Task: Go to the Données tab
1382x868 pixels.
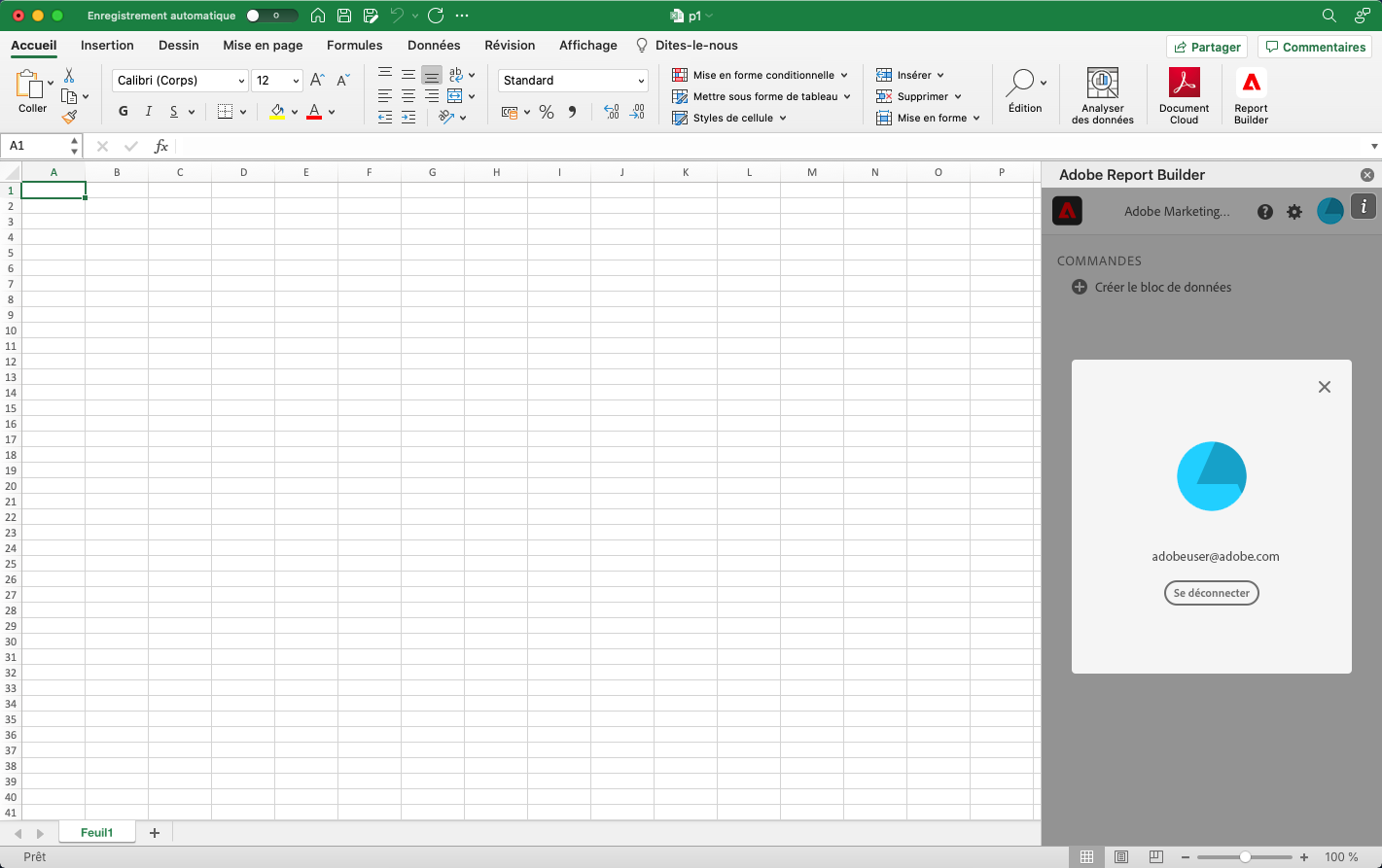Action: pos(434,45)
